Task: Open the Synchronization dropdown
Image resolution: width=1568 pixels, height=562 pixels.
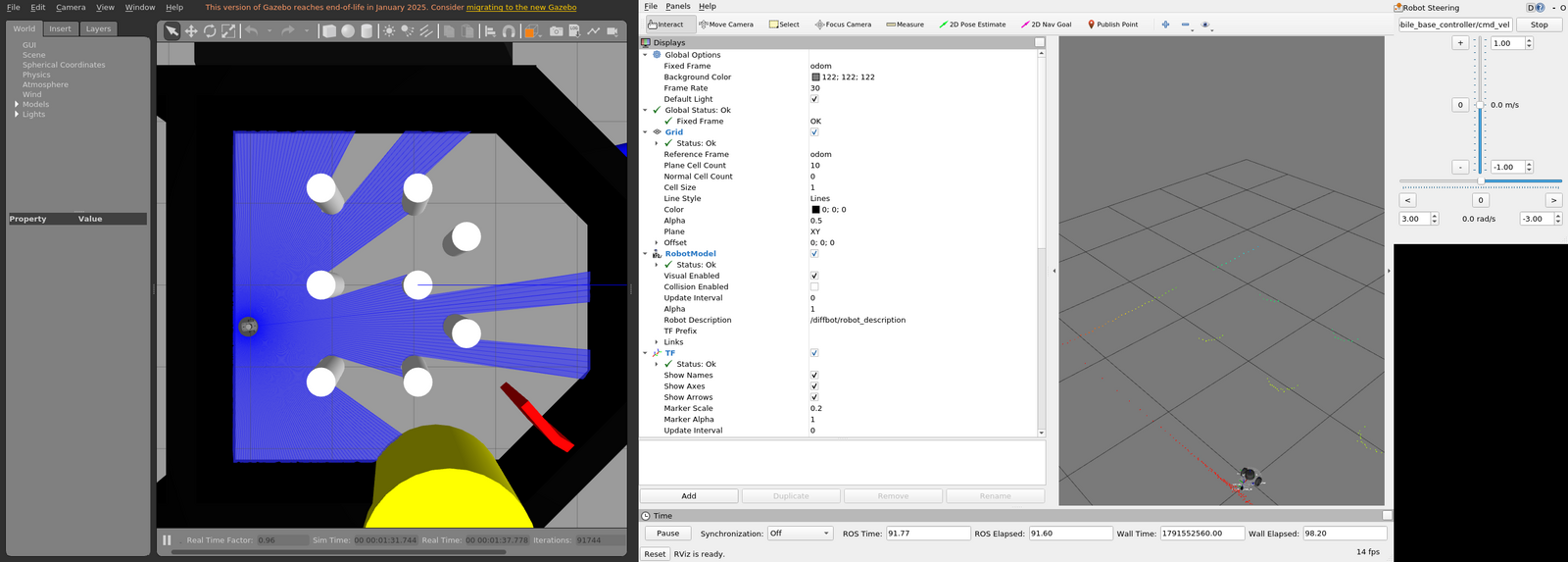Action: [800, 534]
